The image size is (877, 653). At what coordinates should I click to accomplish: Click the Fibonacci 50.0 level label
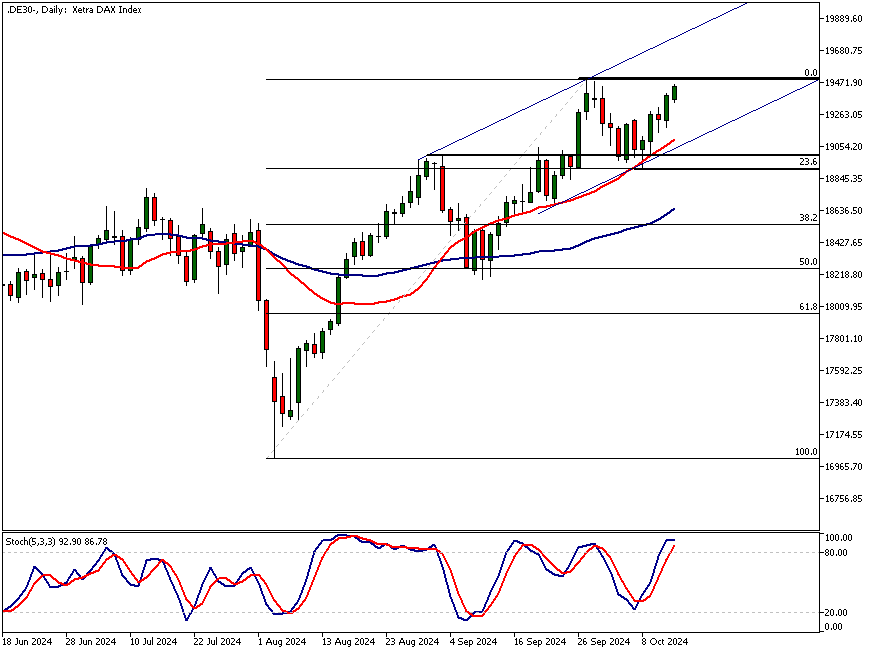[x=808, y=262]
